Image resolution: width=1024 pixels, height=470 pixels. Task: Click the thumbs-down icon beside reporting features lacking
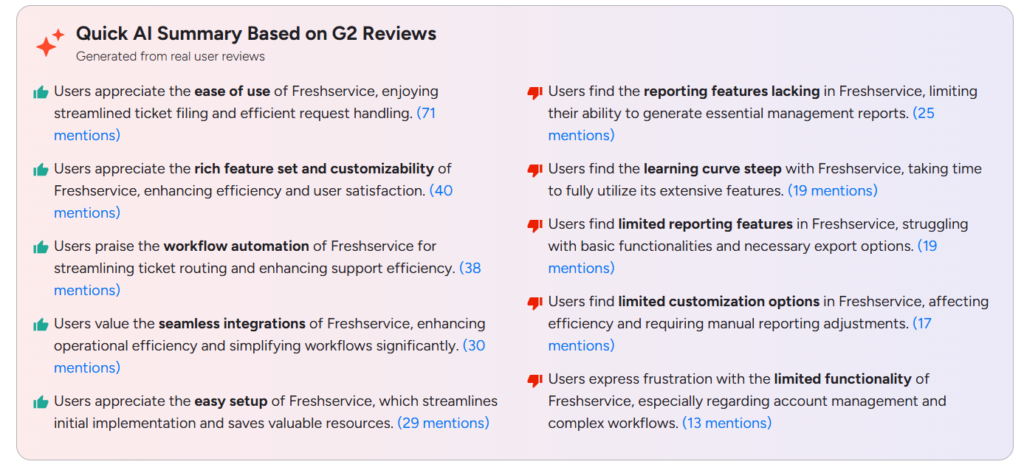tap(535, 93)
